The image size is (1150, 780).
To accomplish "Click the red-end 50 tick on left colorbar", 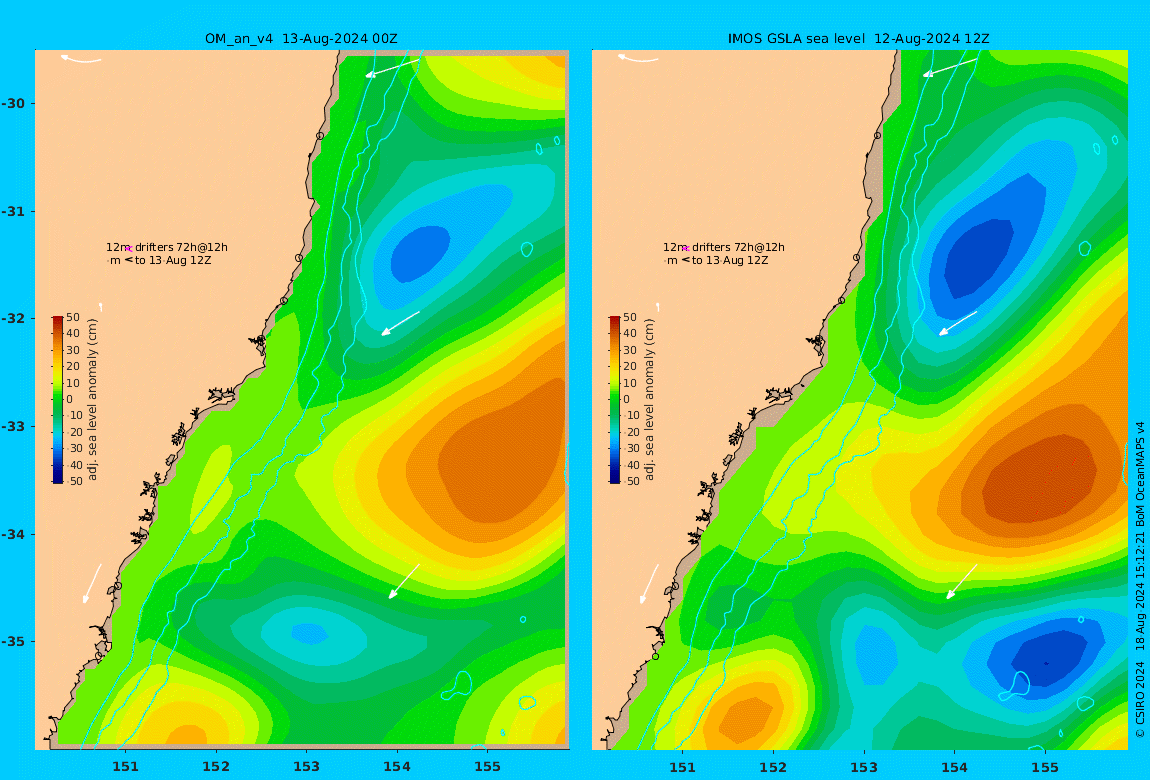I will click(73, 317).
